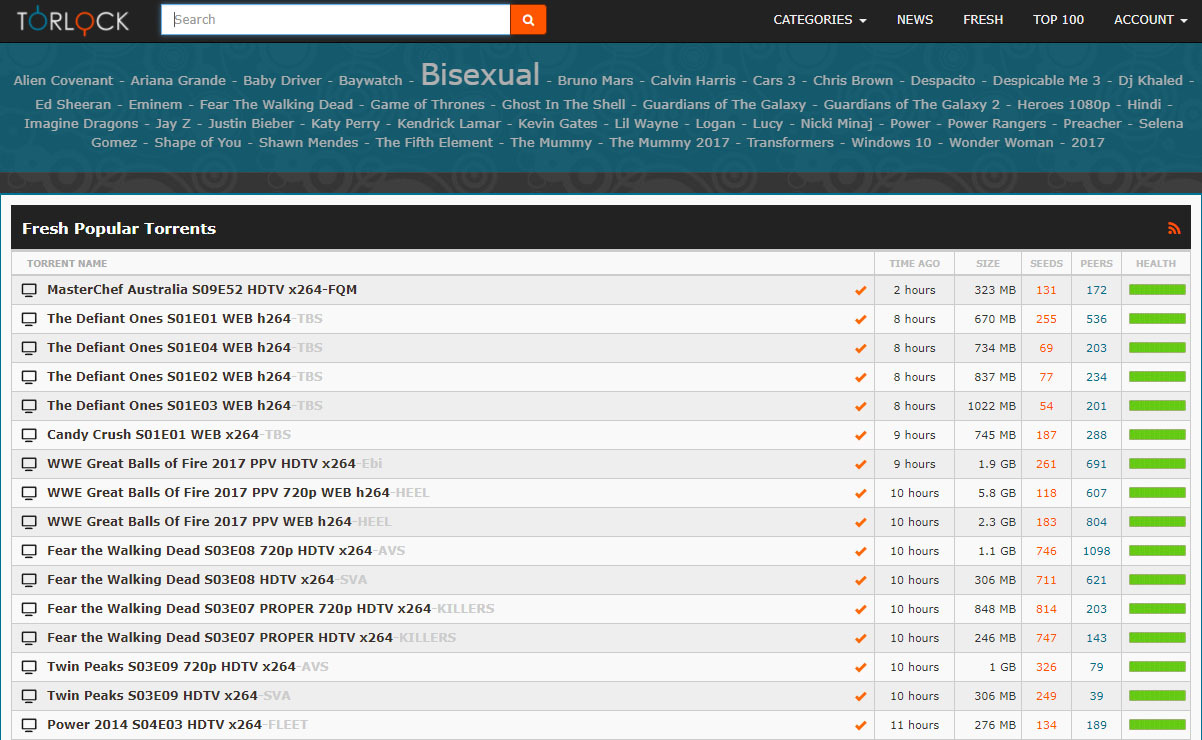
Task: Click the verified checkmark on Candy Crush S01E01 row
Action: 860,436
